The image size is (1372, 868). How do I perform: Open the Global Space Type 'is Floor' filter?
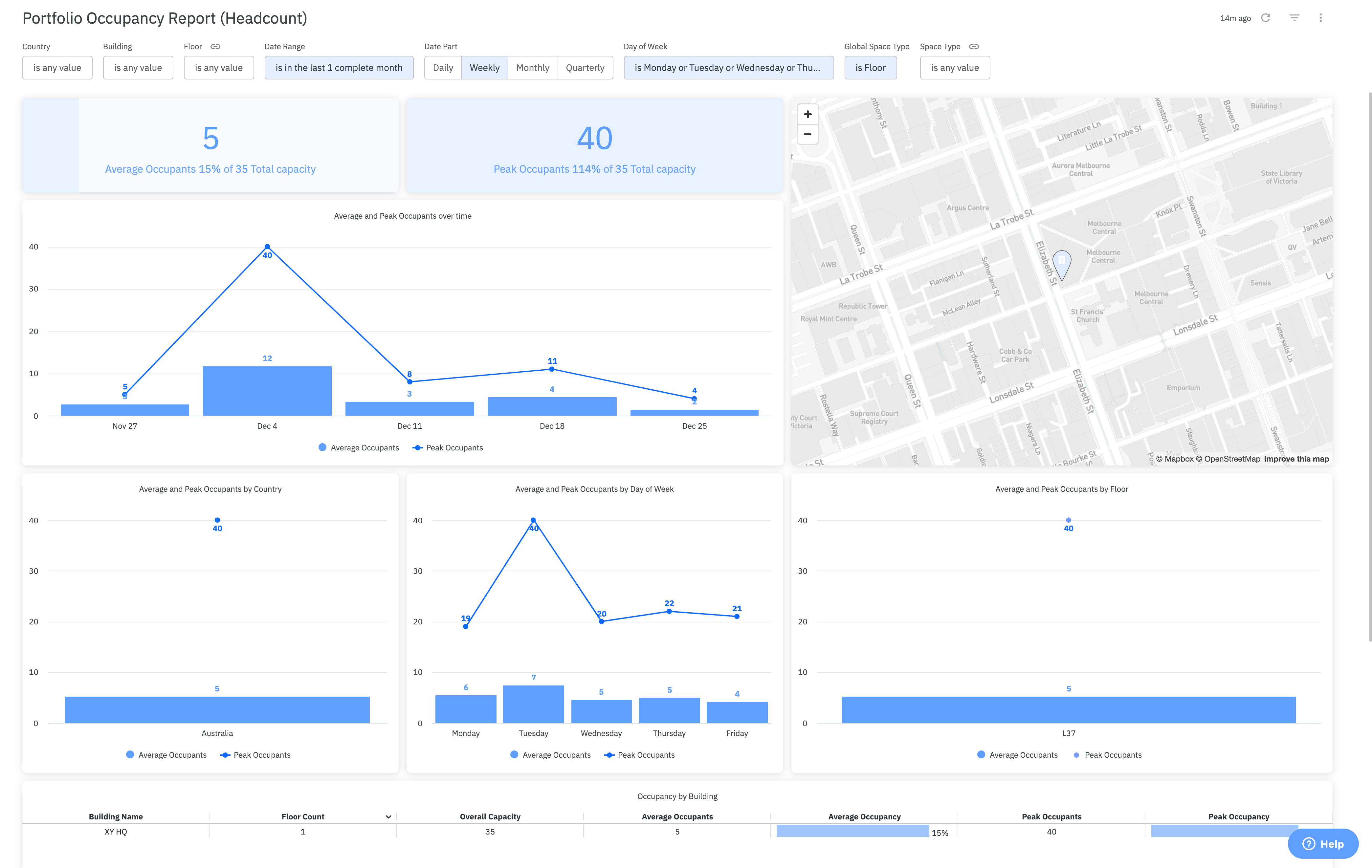871,68
